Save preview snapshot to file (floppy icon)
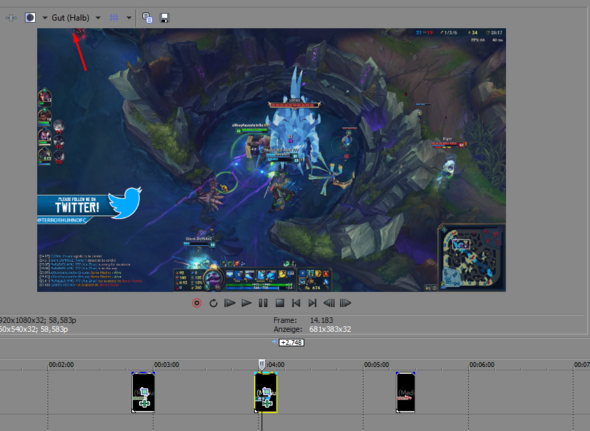Image resolution: width=590 pixels, height=431 pixels. [x=164, y=18]
